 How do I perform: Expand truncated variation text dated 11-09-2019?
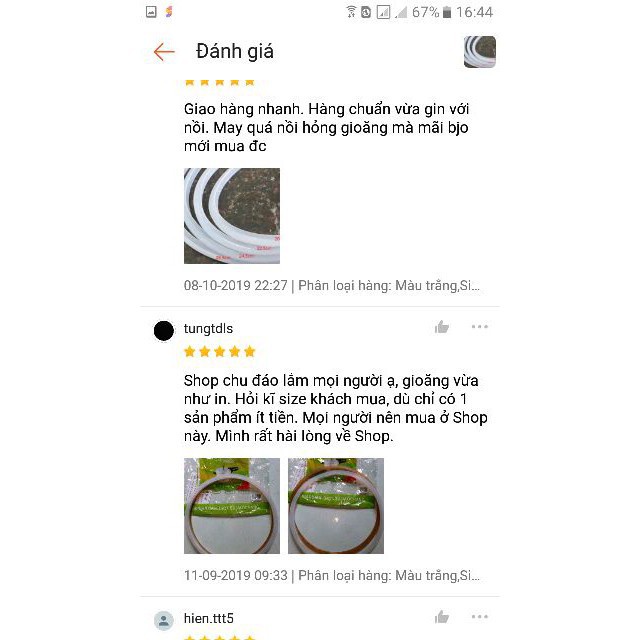tap(389, 576)
